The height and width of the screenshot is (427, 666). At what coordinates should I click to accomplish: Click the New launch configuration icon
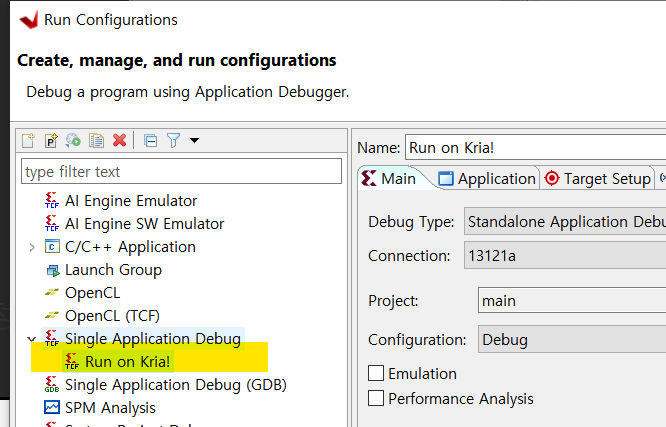click(28, 140)
